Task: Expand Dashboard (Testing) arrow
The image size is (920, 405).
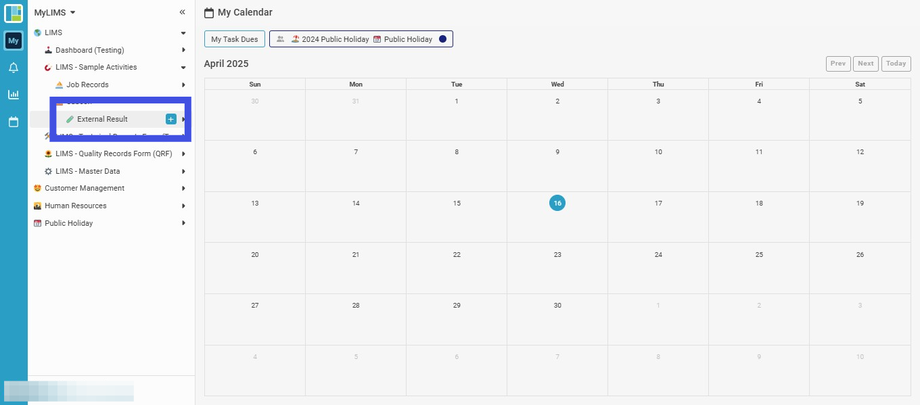Action: (x=184, y=50)
